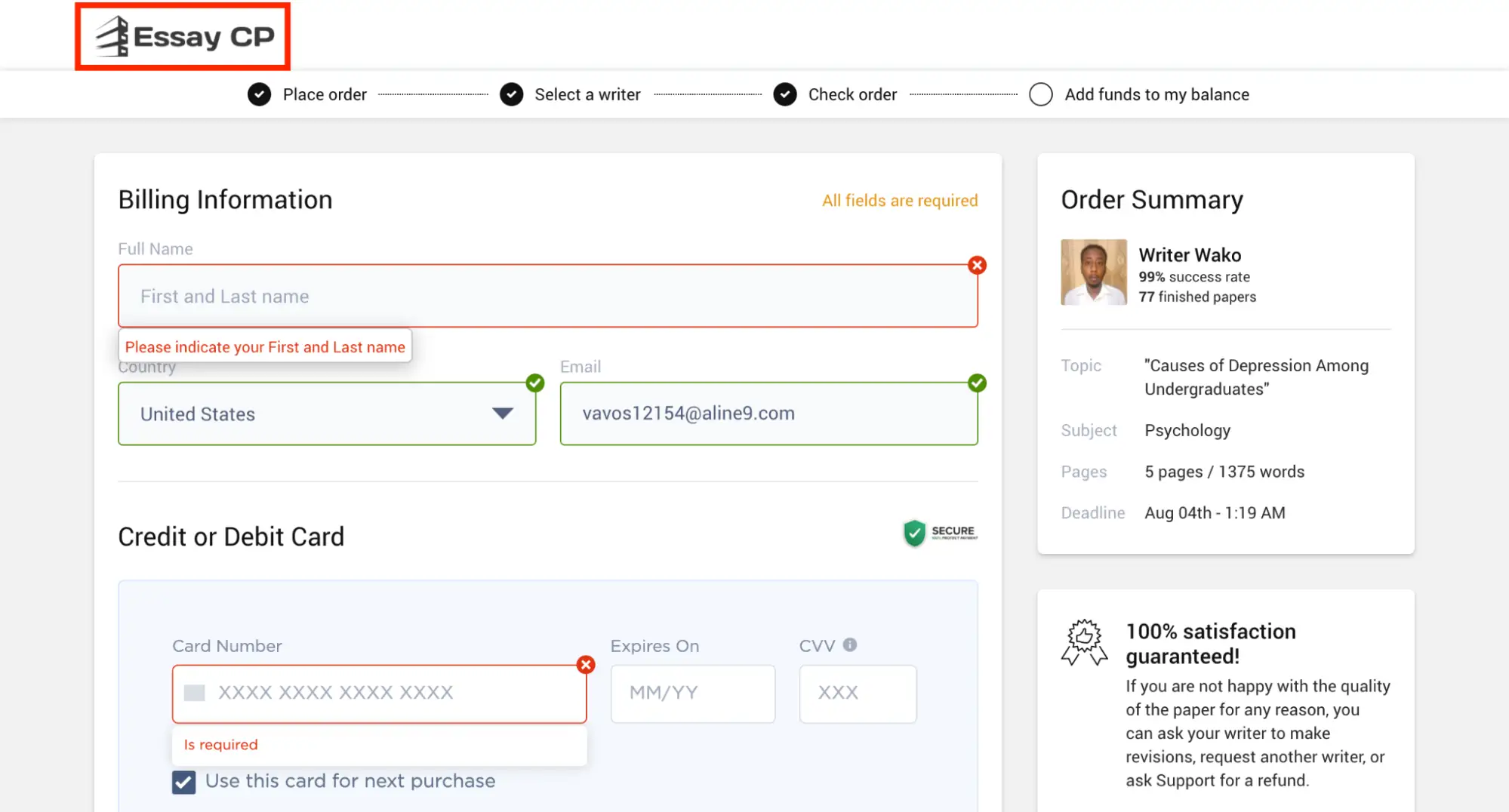Click the green checkmark on the Country field

coord(535,383)
